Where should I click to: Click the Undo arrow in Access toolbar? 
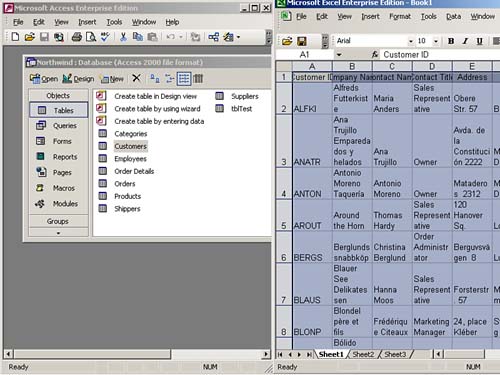[171, 37]
